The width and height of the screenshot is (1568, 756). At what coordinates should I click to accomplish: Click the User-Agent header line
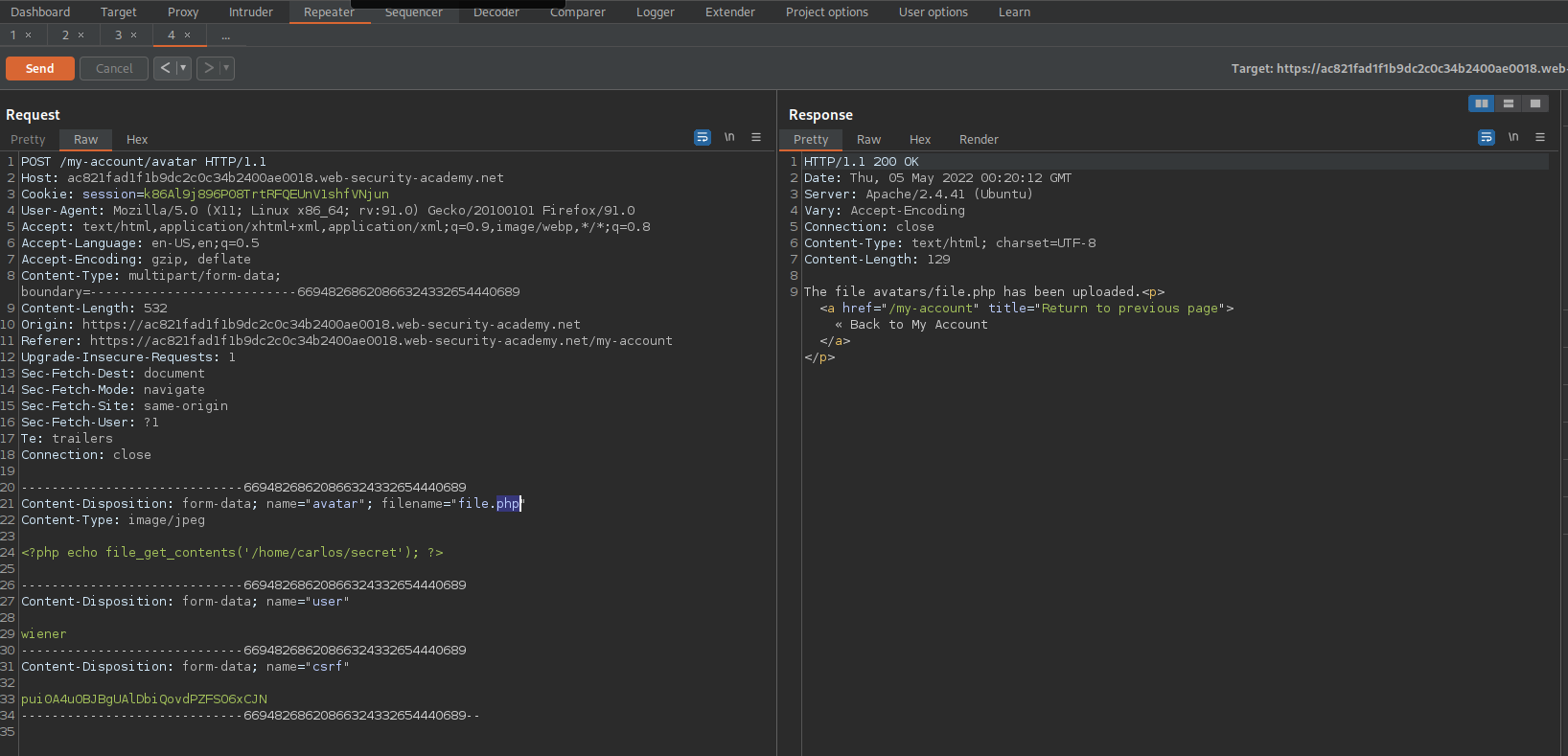[x=328, y=211]
